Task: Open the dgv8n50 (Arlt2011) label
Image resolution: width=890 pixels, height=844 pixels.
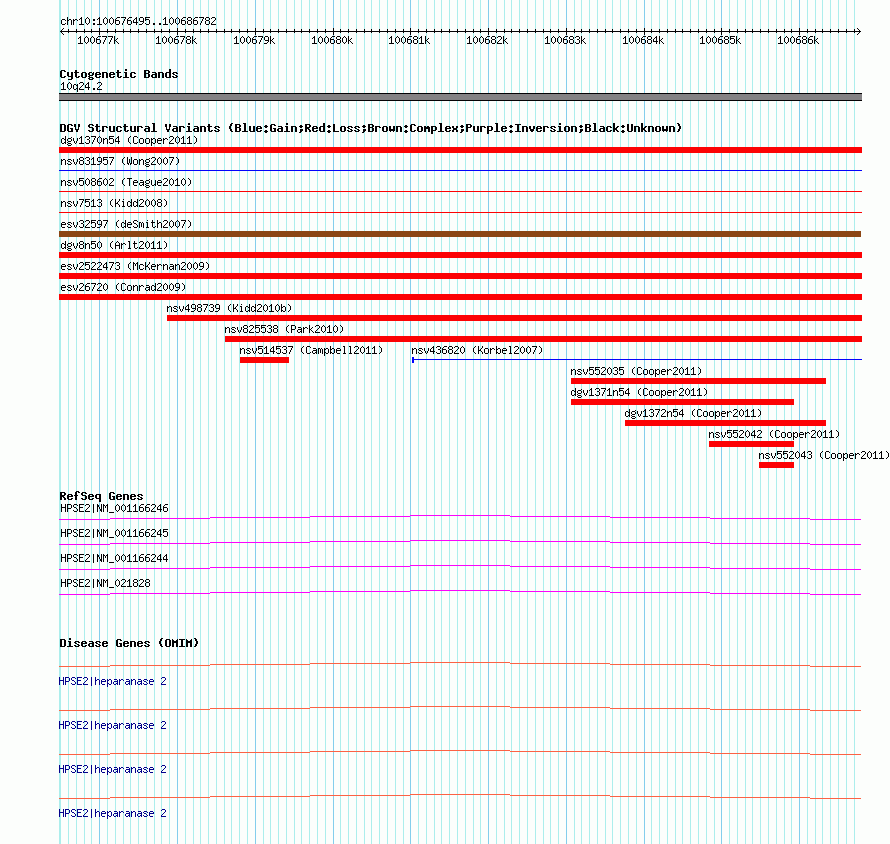Action: tap(114, 245)
